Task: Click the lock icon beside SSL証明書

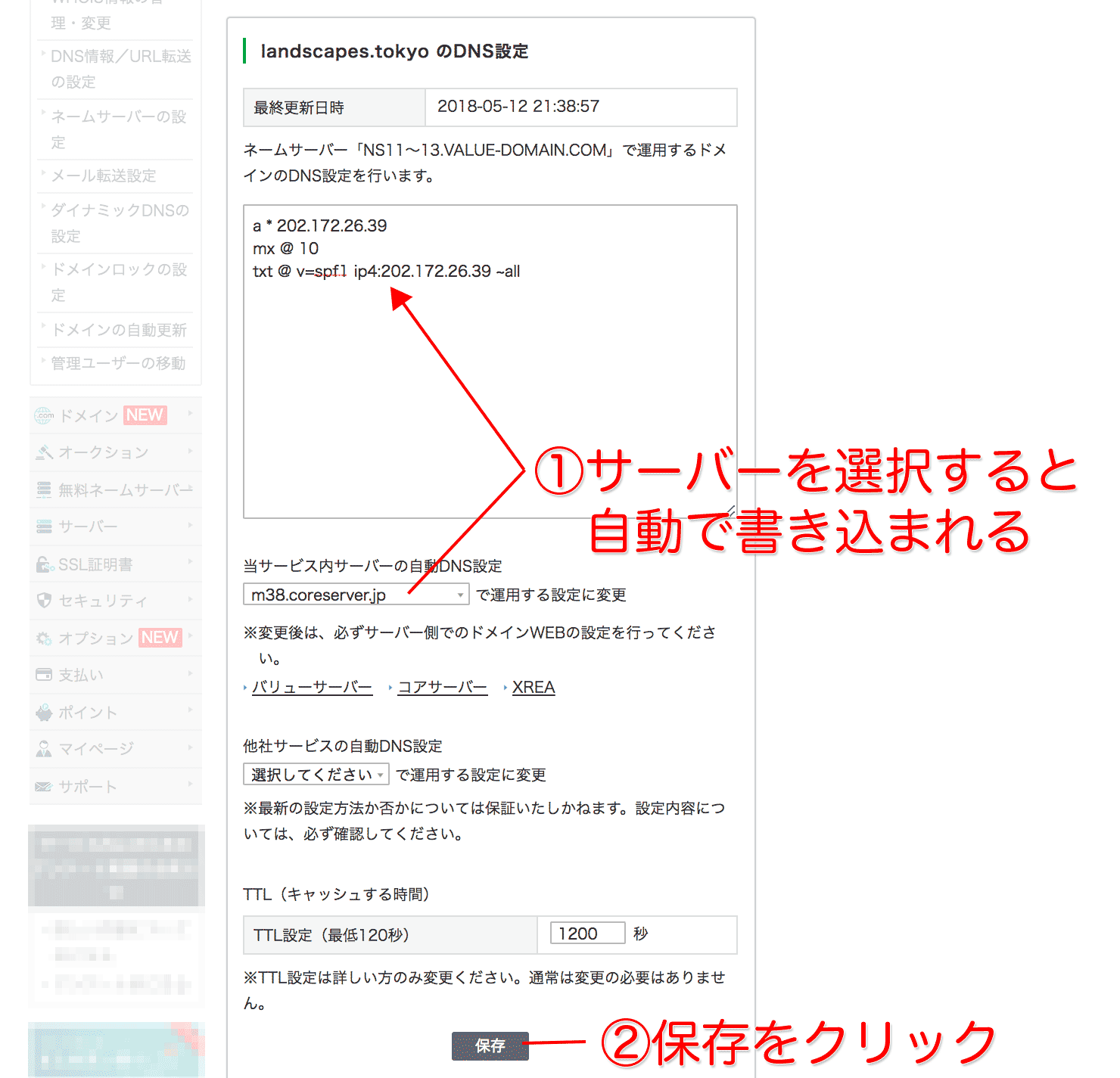Action: (x=44, y=564)
